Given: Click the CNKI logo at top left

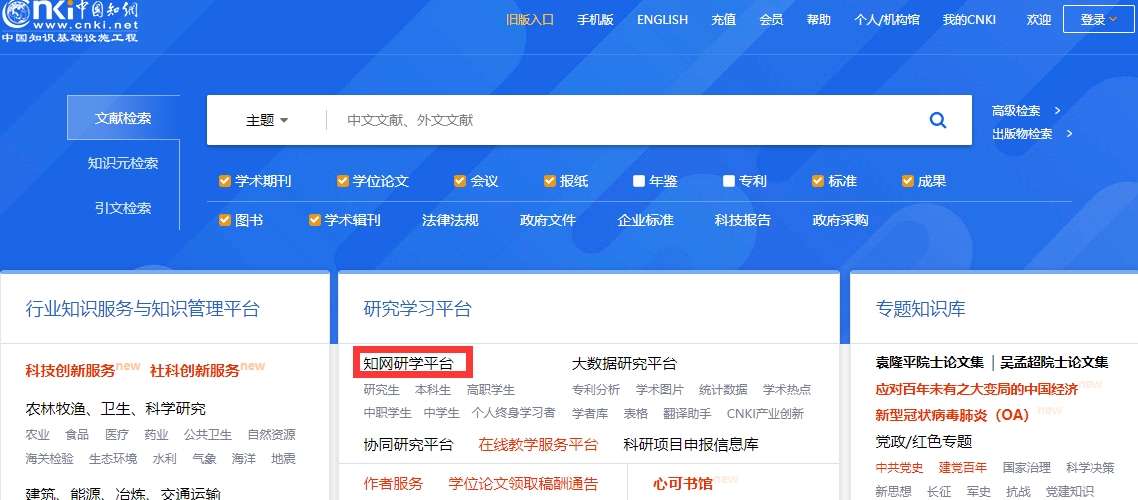Looking at the screenshot, I should (69, 22).
